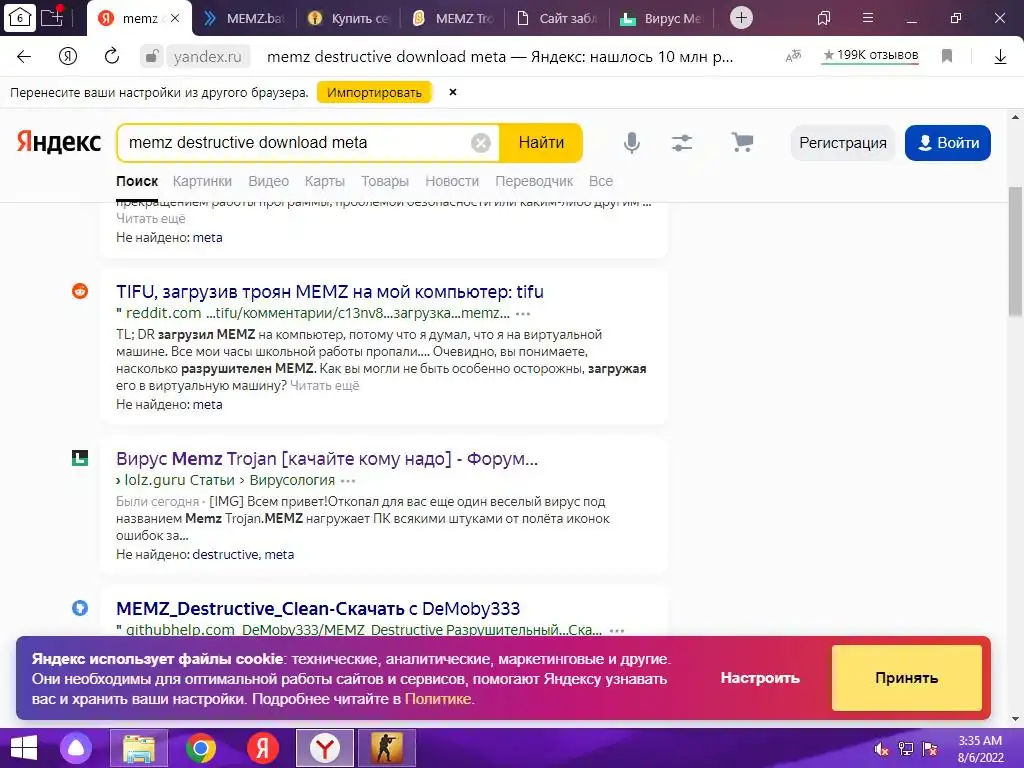Open more options dots for reddit result
1024x768 pixels.
point(523,313)
